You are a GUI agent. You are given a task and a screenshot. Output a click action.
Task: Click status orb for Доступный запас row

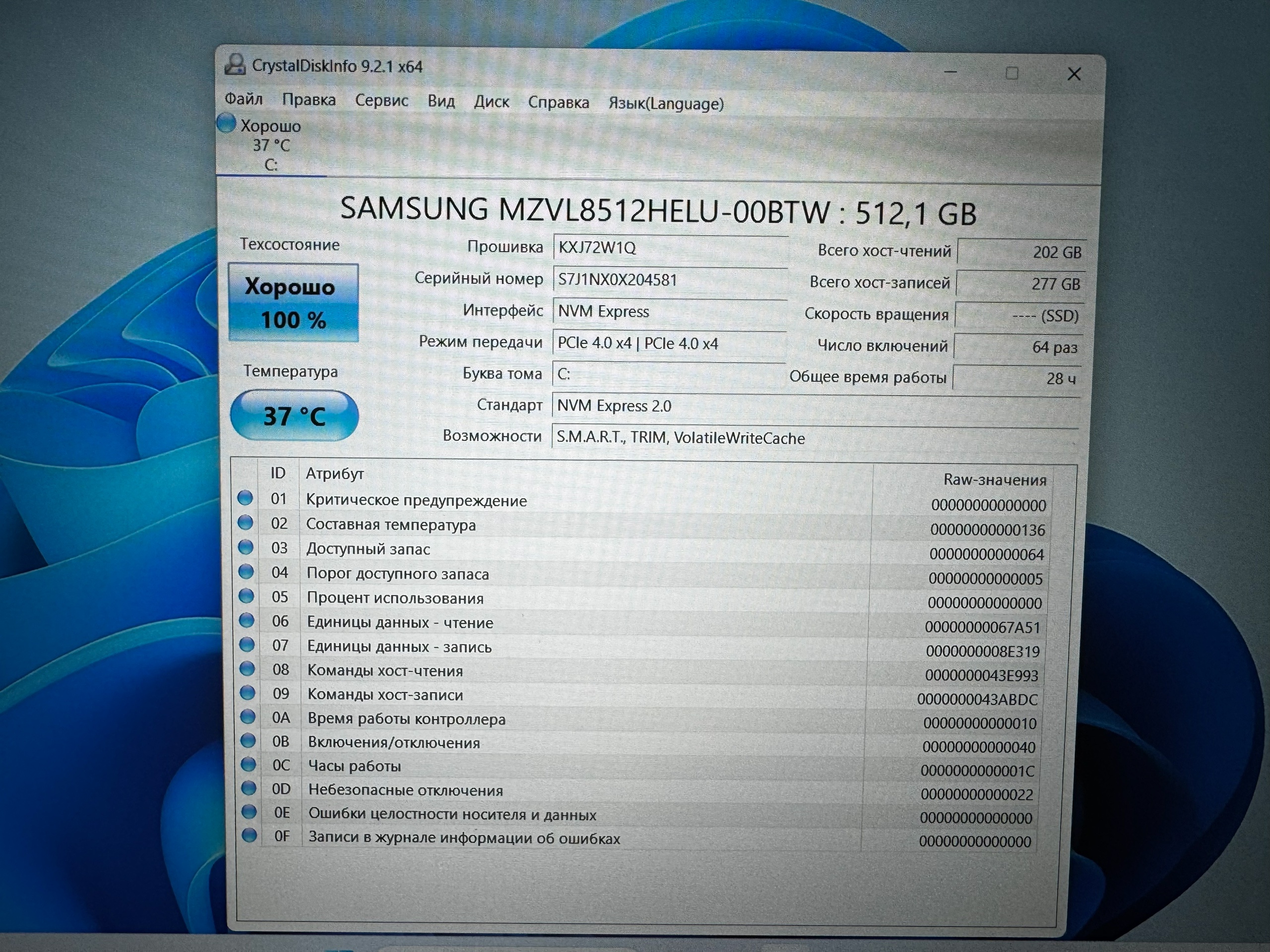(x=246, y=547)
